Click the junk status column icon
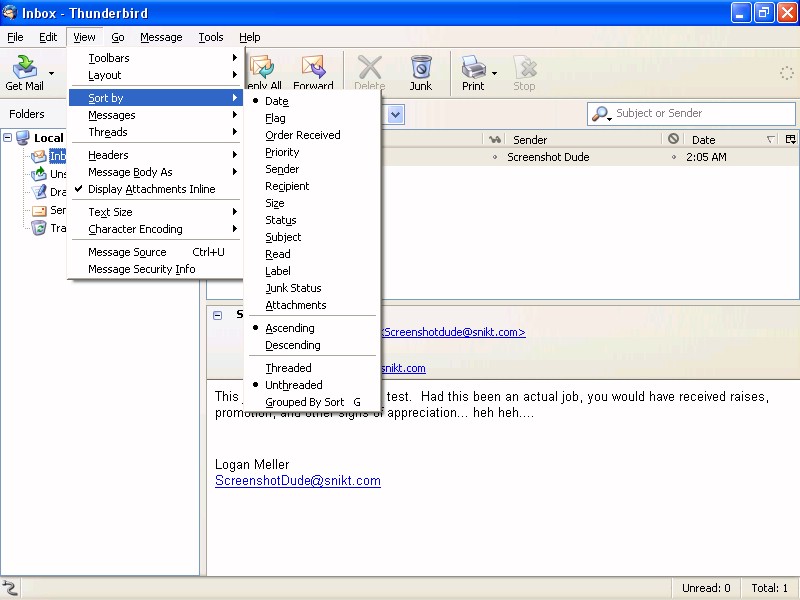 pos(673,139)
